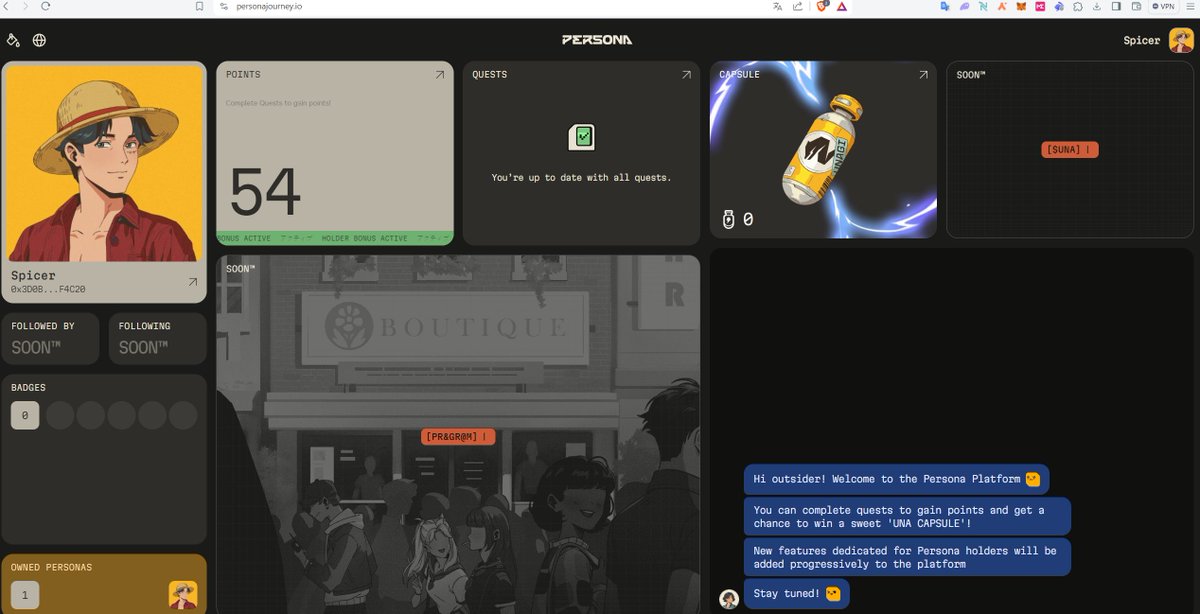
Task: Click the Brave Rewards triangle icon
Action: click(842, 6)
